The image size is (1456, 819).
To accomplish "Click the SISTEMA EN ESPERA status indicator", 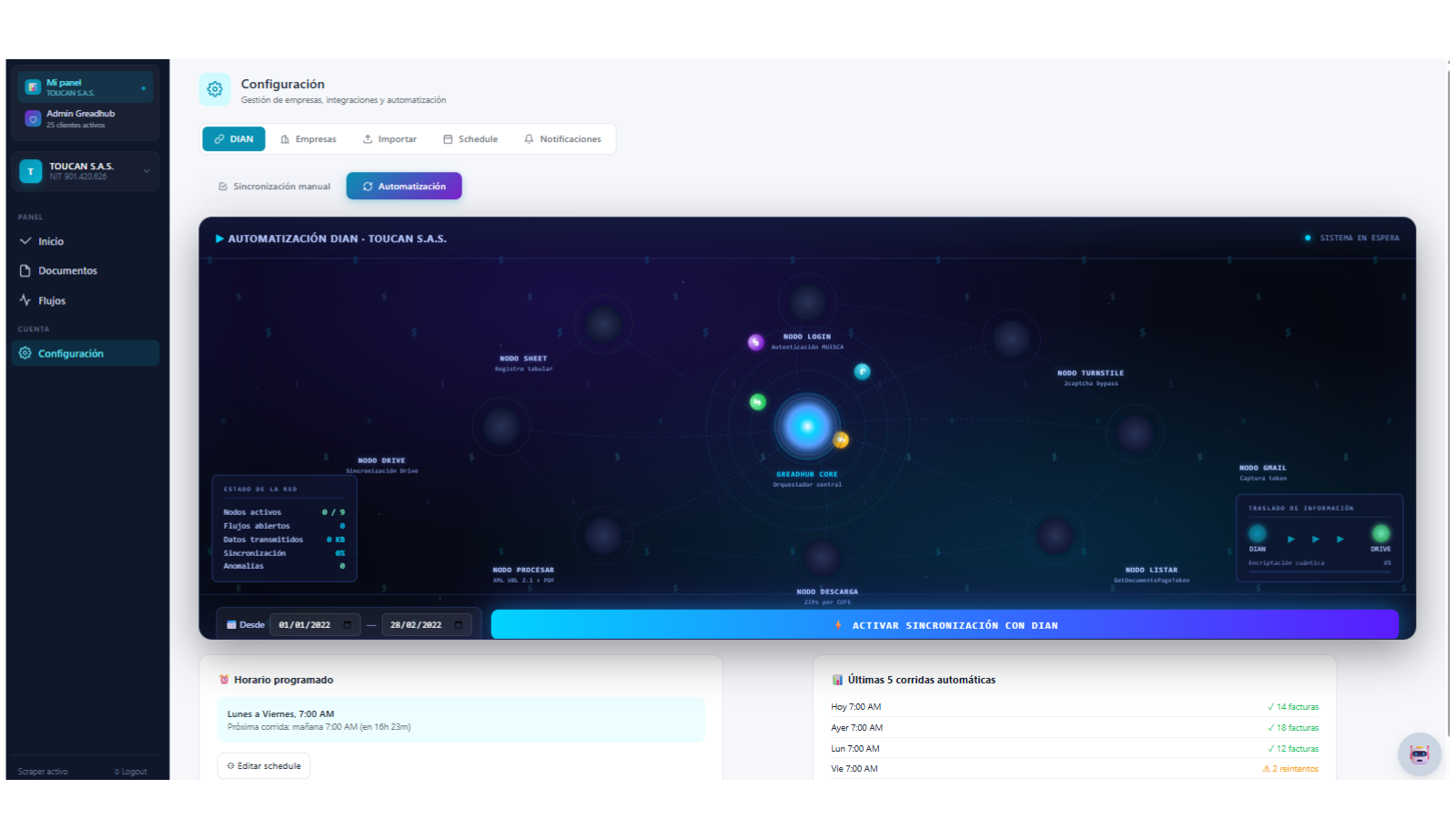I will [1352, 238].
